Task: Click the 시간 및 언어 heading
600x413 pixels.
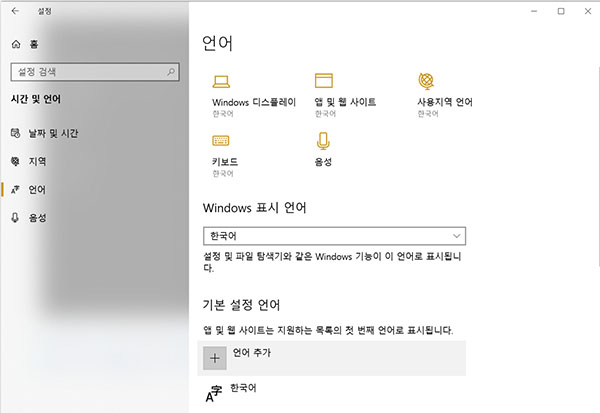Action: coord(36,100)
